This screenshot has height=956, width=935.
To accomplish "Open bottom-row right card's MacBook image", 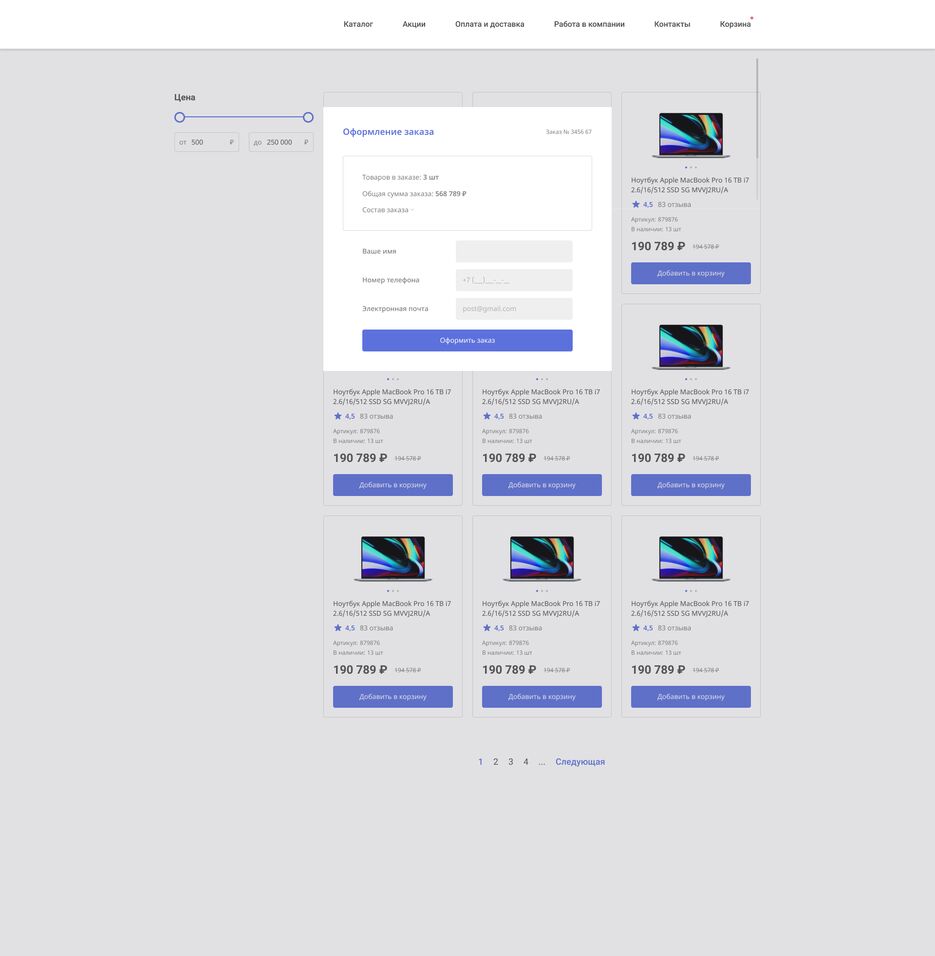I will coord(691,558).
